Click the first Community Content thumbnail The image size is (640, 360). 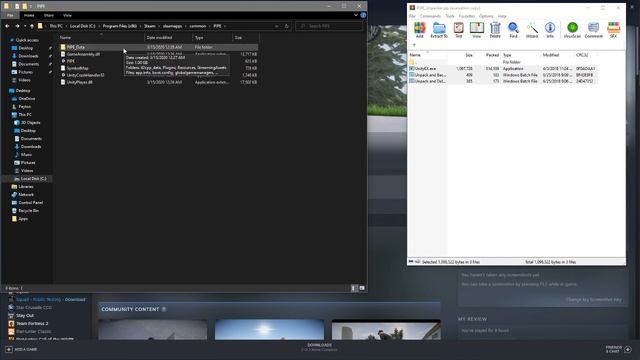pyautogui.click(x=153, y=329)
